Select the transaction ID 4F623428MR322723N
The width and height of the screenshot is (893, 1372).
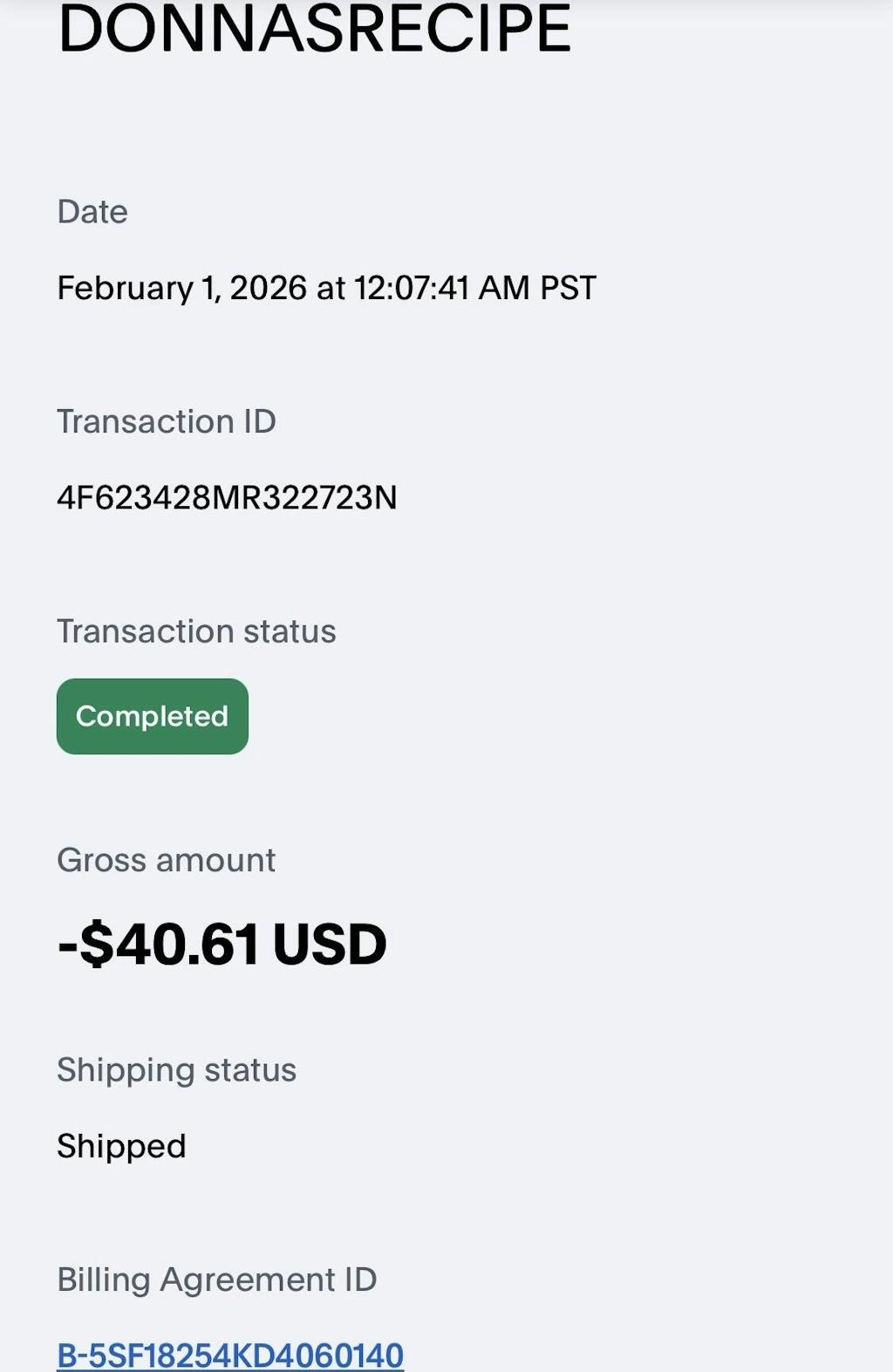pyautogui.click(x=227, y=497)
